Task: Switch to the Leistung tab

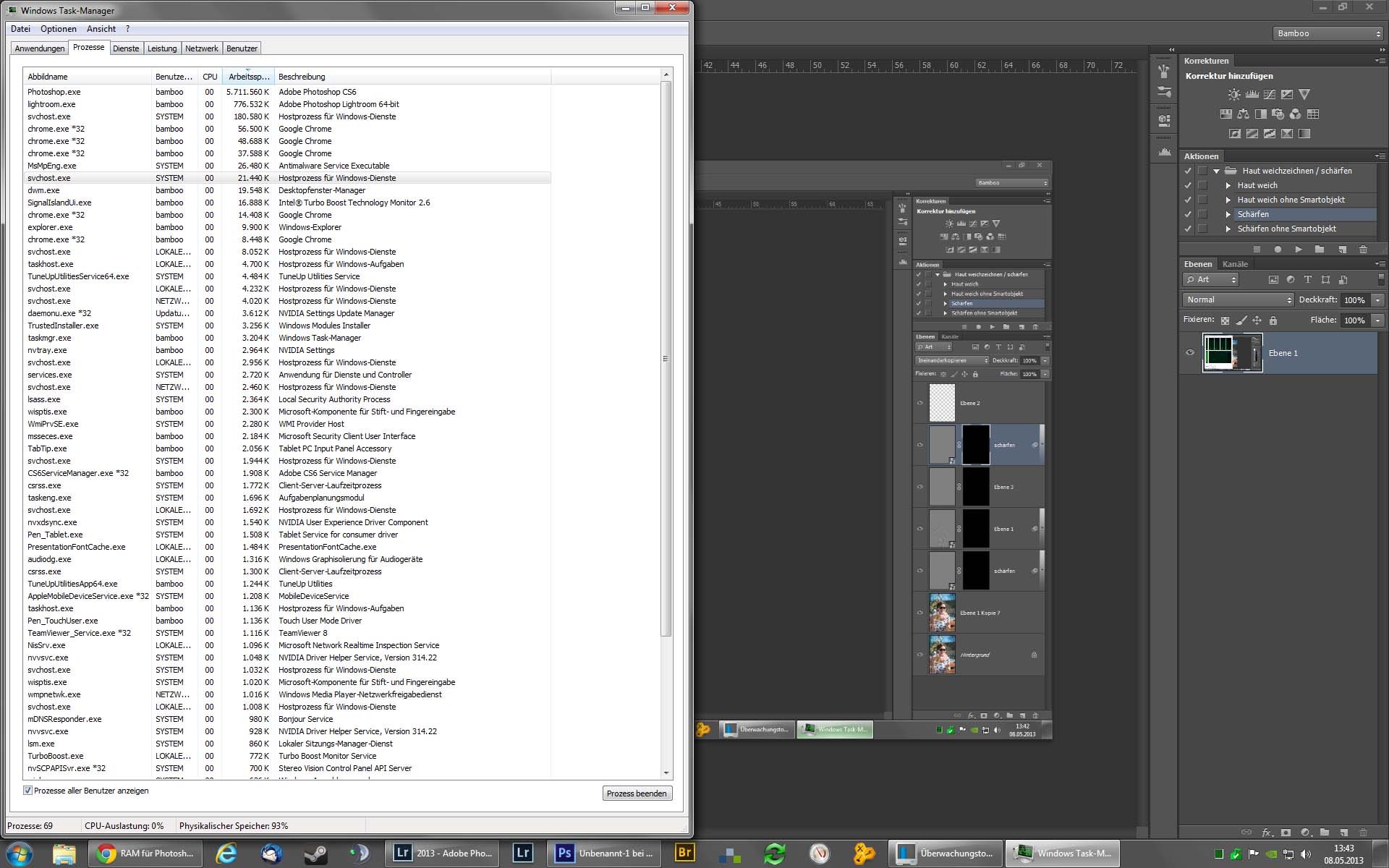Action: [x=161, y=48]
